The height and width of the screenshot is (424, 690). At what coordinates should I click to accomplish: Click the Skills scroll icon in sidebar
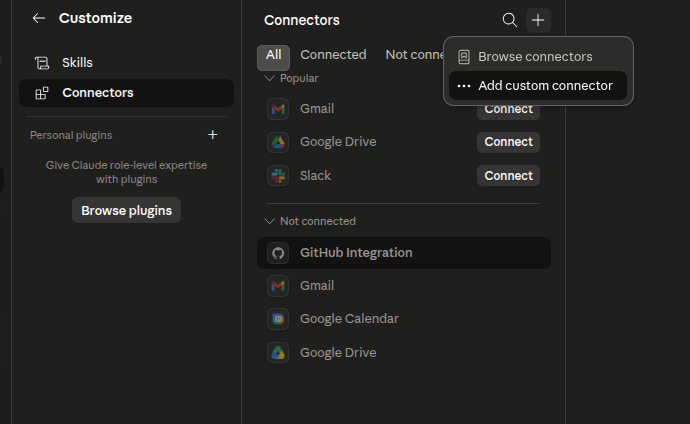42,63
